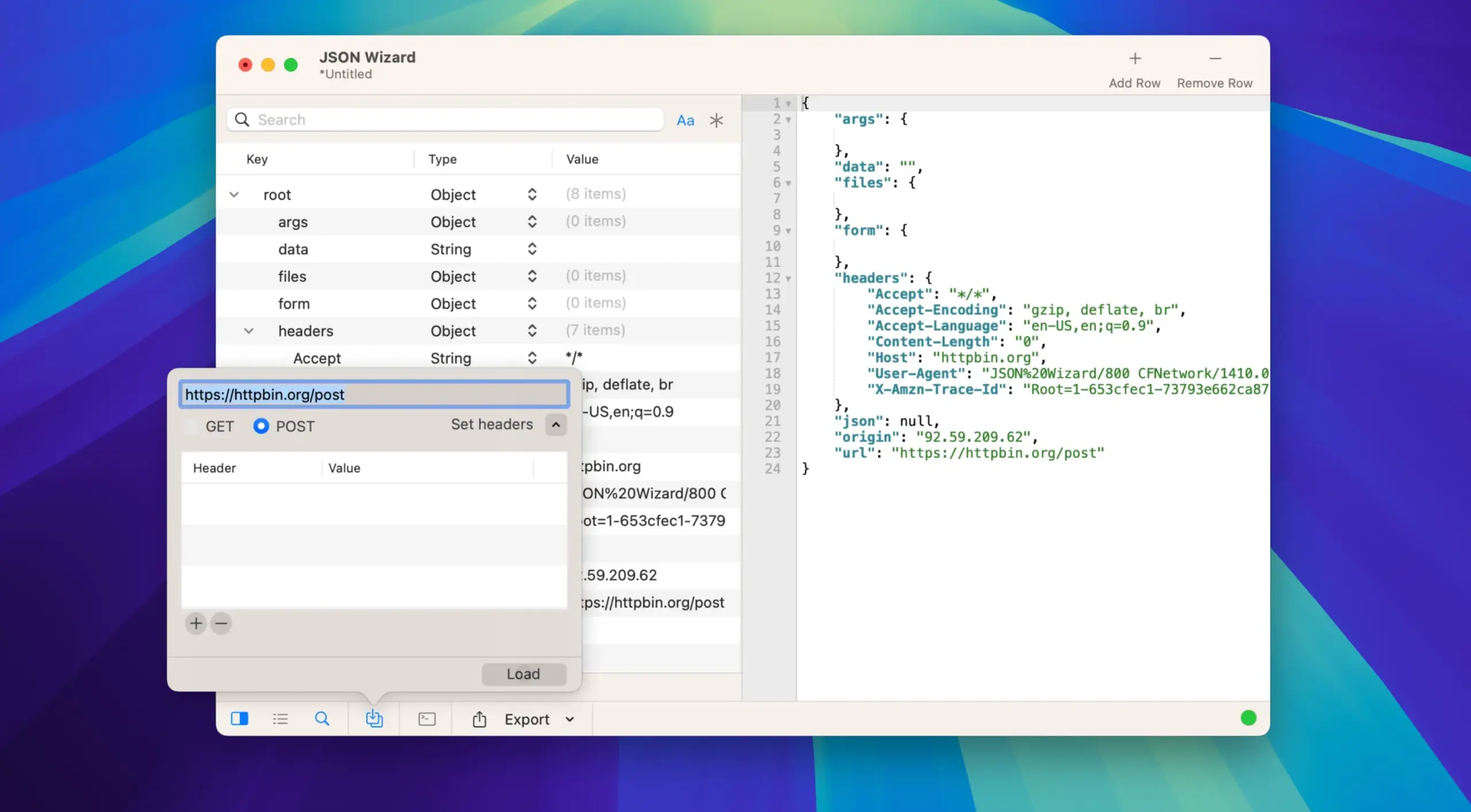Click the list view icon in bottom toolbar
1471x812 pixels.
click(x=280, y=718)
